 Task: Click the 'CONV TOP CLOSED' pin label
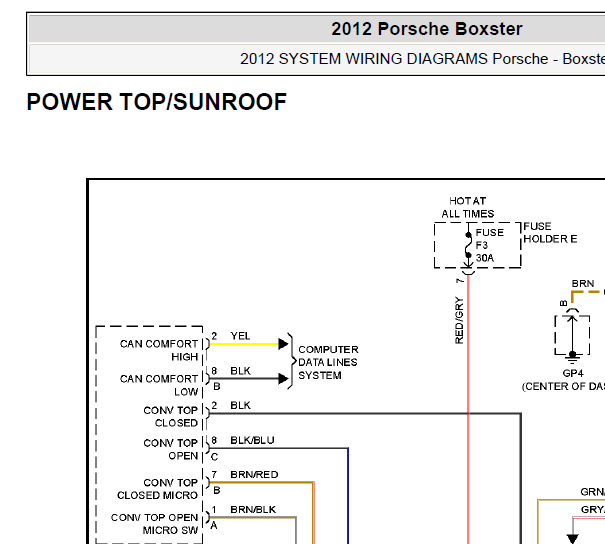171,416
